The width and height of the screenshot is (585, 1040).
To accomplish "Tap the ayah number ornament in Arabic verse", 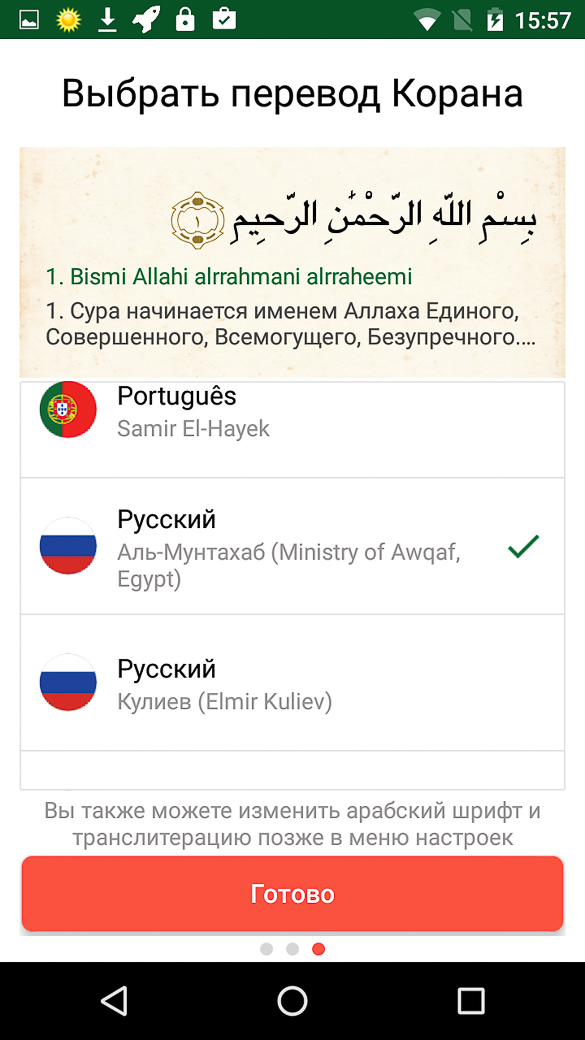I will click(x=199, y=218).
